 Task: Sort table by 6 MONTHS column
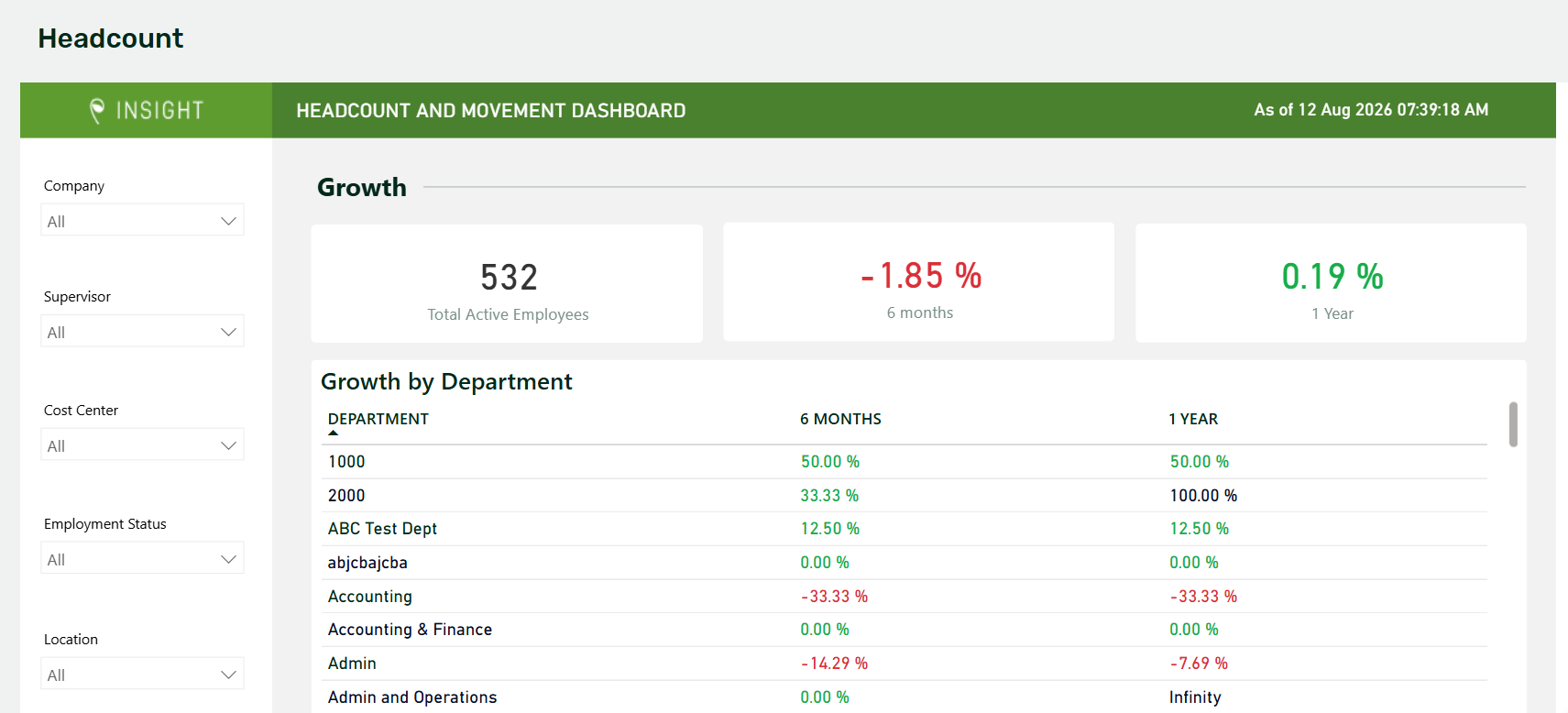tap(840, 419)
